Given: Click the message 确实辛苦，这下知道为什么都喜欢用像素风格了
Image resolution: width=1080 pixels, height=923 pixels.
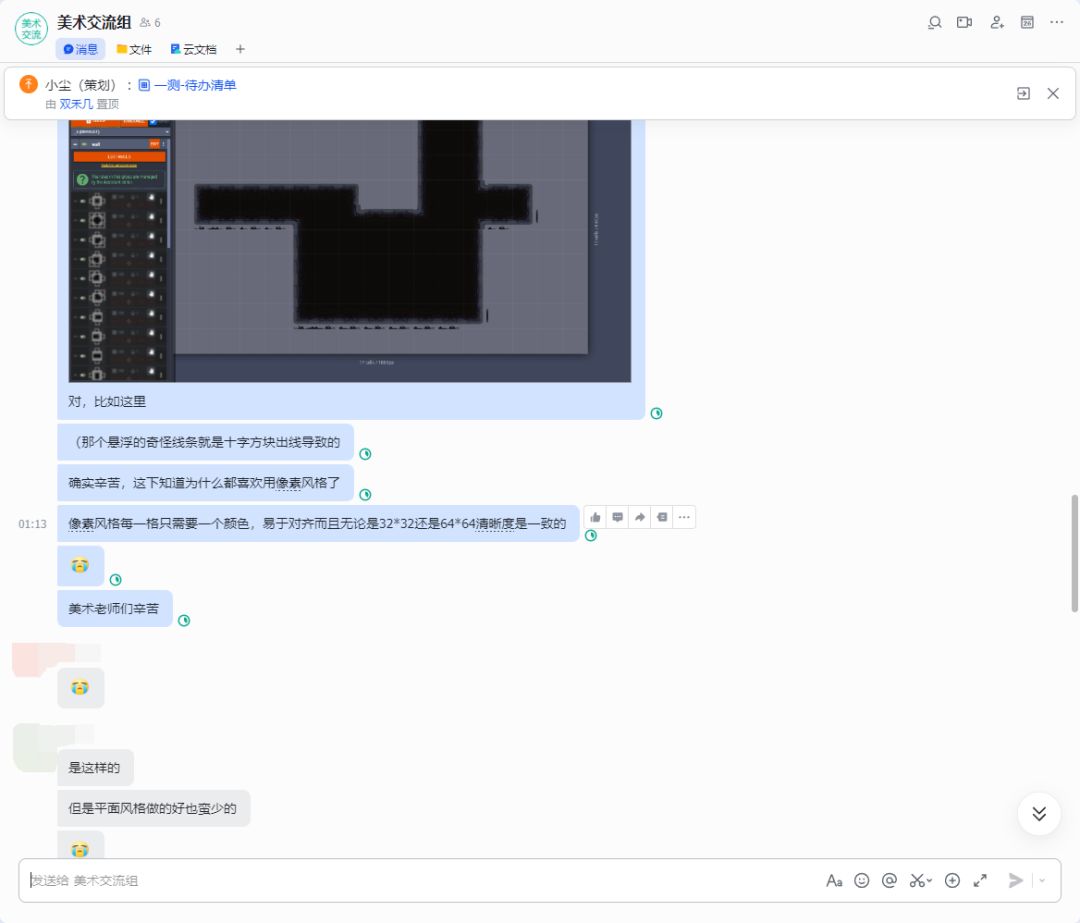Looking at the screenshot, I should tap(205, 483).
